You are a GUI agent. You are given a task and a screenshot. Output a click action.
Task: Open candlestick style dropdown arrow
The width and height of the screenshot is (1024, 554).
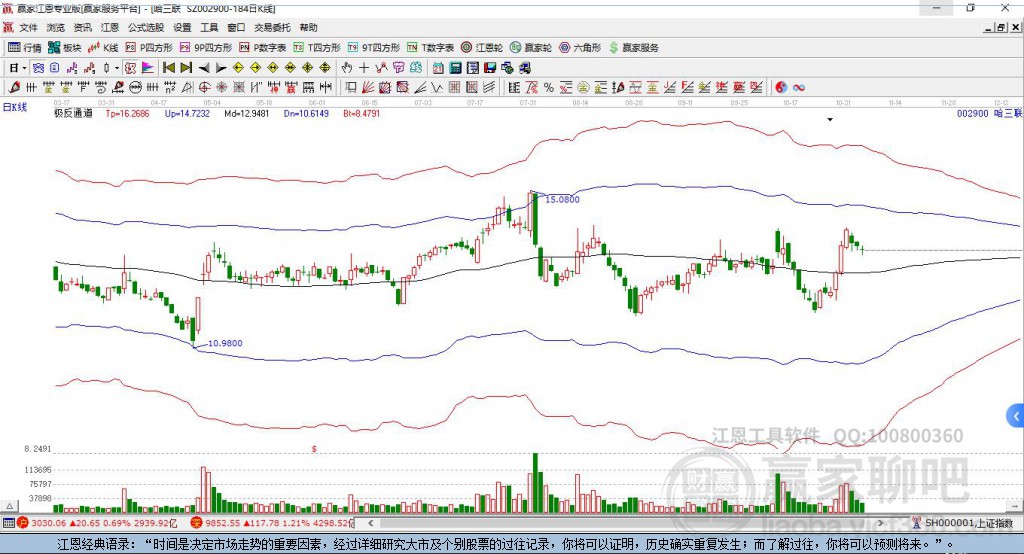[x=117, y=68]
